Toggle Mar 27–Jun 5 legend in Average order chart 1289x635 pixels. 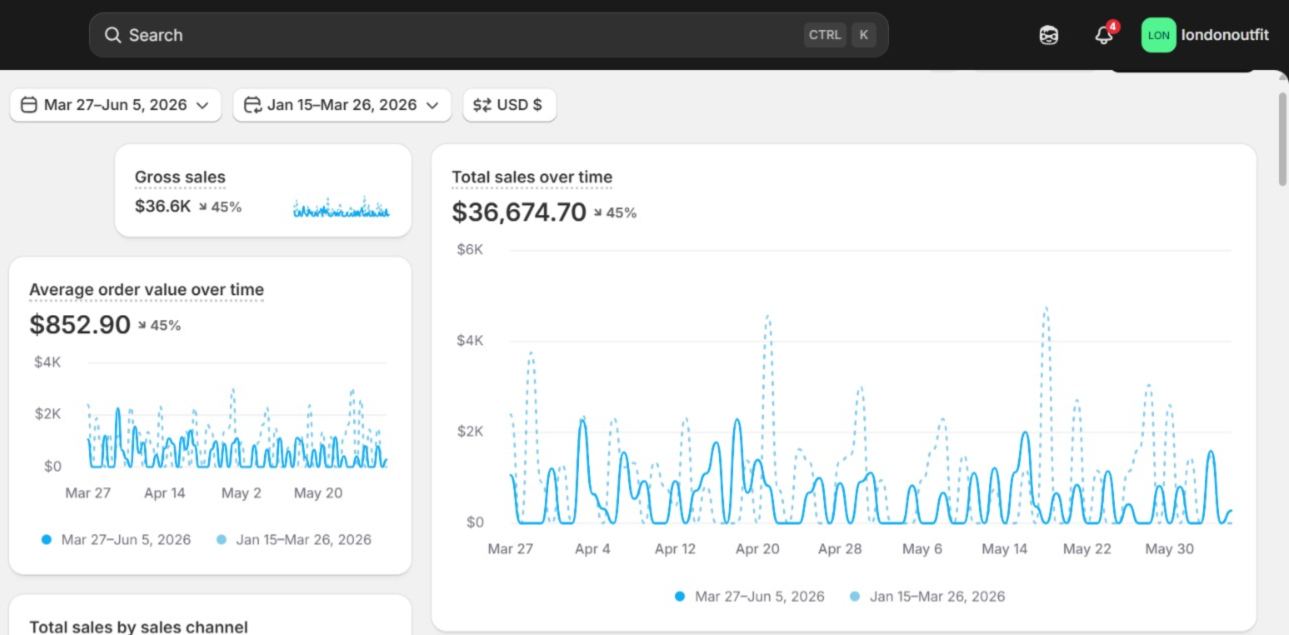(x=116, y=539)
